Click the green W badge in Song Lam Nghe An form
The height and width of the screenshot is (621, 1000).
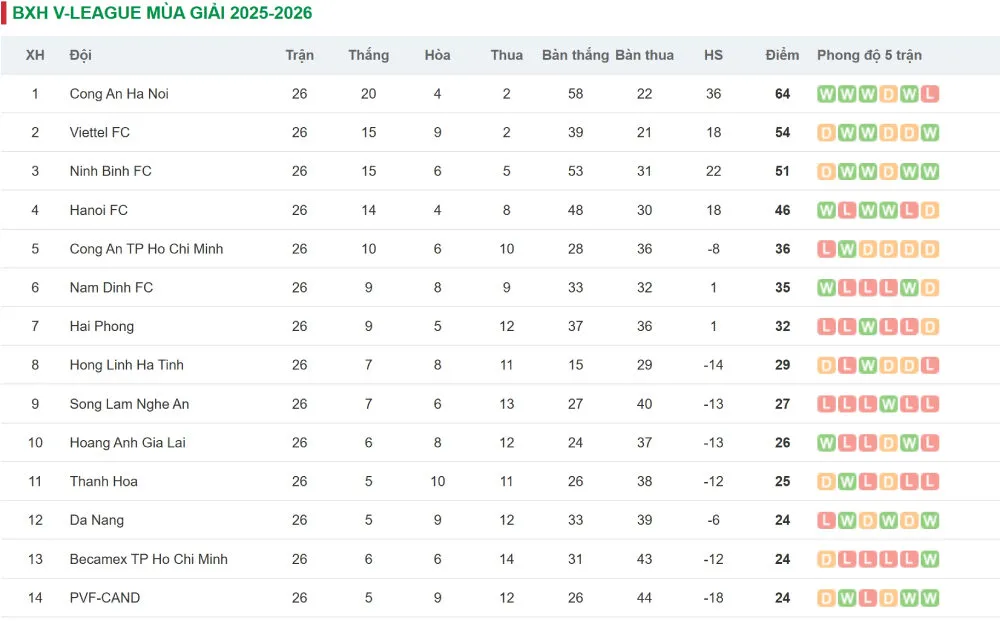coord(888,404)
